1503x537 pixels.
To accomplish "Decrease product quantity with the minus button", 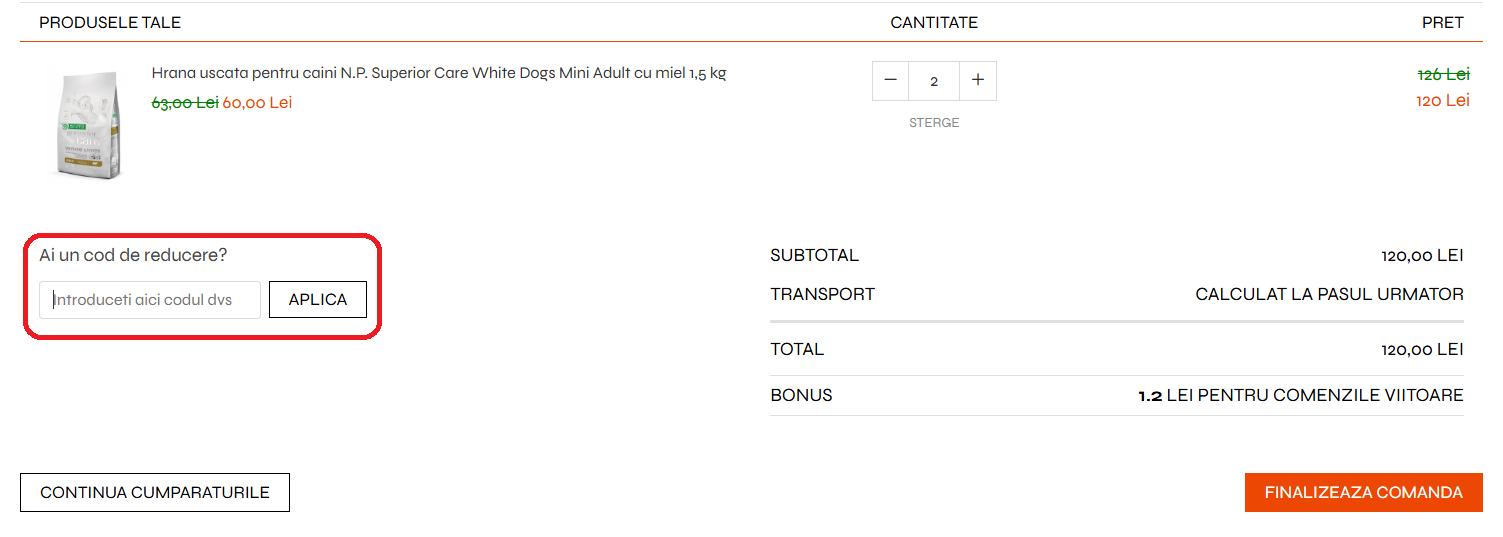I will (x=890, y=81).
